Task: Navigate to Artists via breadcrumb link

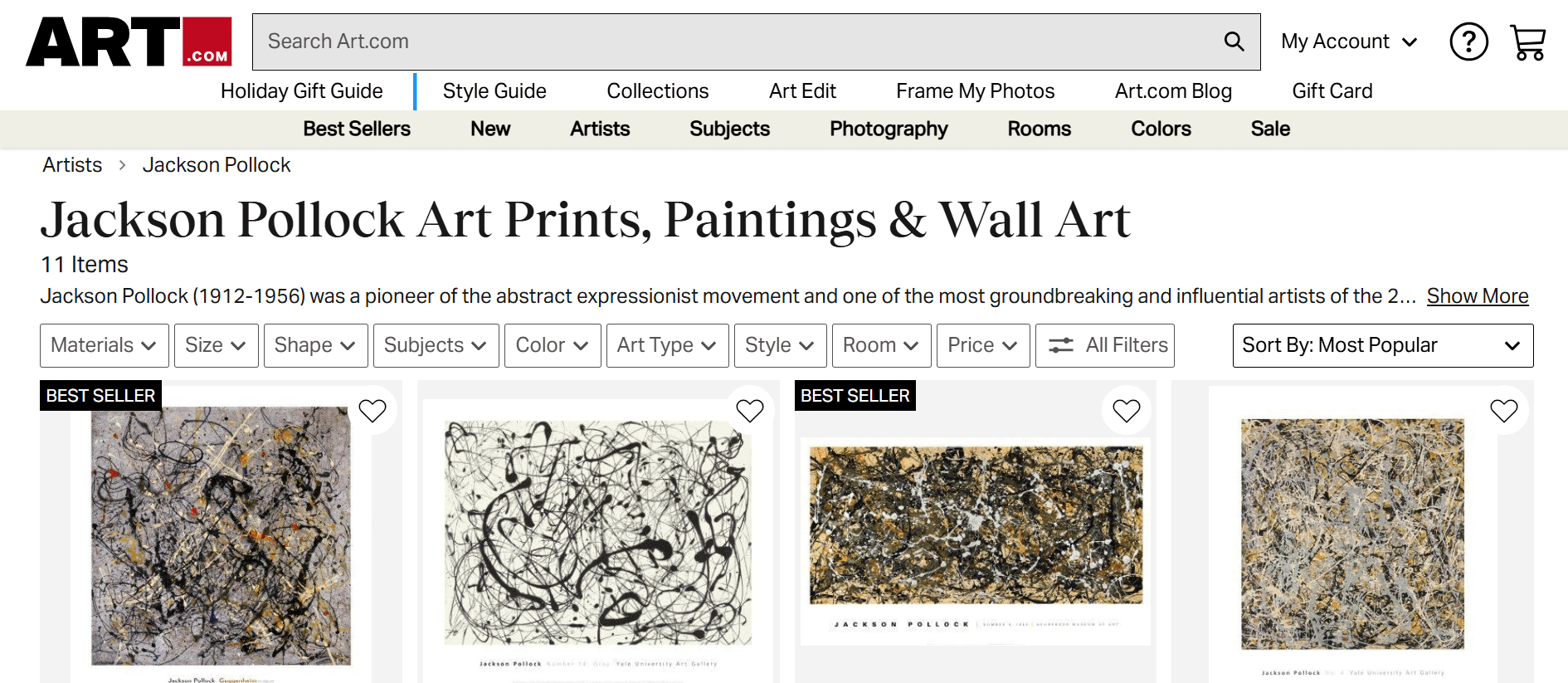Action: pyautogui.click(x=71, y=164)
